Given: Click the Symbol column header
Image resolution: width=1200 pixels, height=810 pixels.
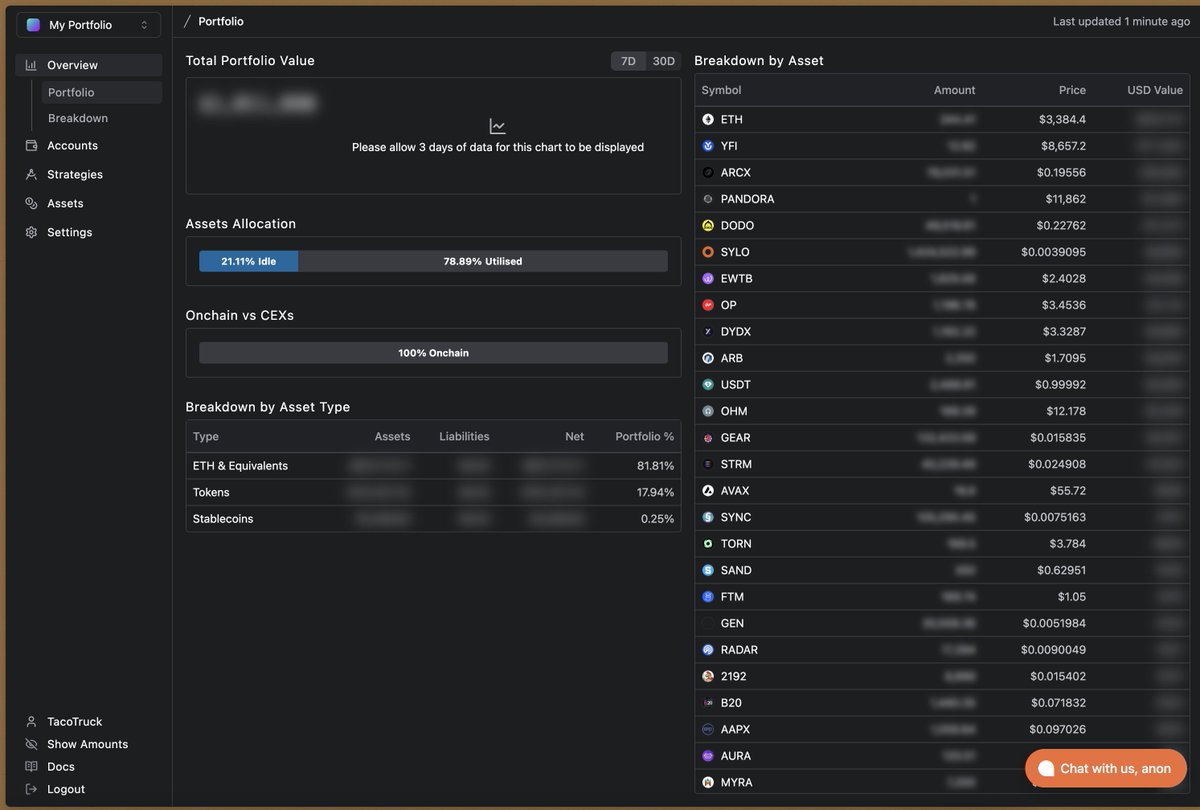Looking at the screenshot, I should [x=722, y=90].
